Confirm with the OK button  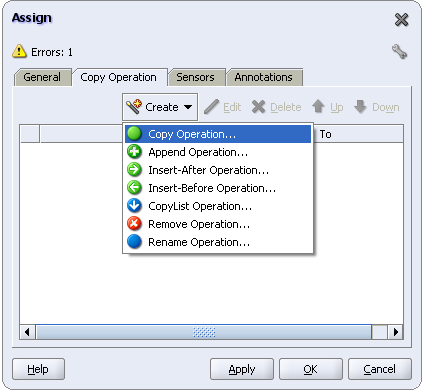click(x=311, y=369)
